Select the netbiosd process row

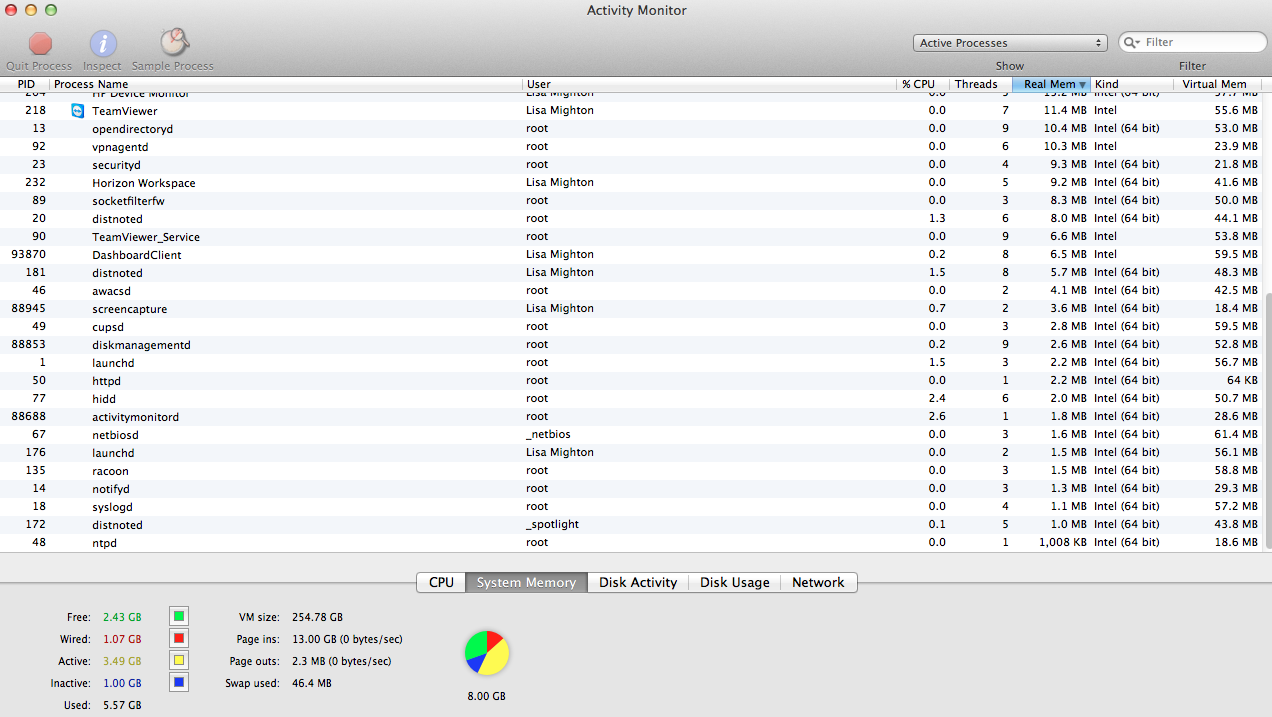point(631,435)
